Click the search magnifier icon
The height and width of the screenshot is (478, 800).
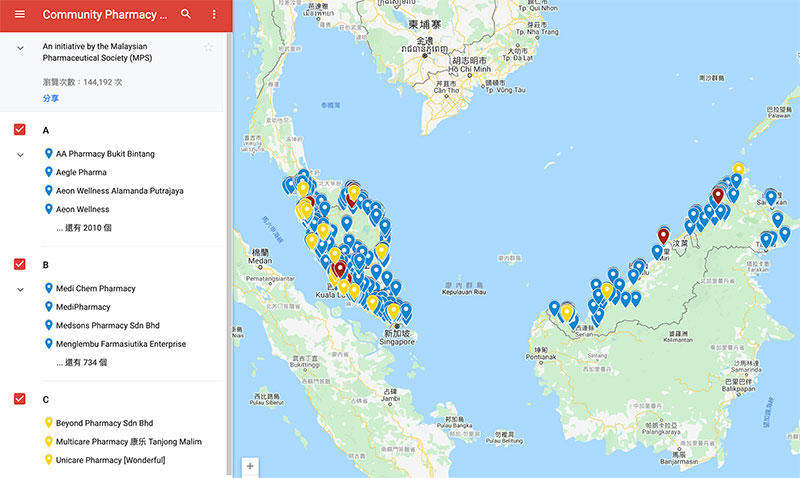186,14
